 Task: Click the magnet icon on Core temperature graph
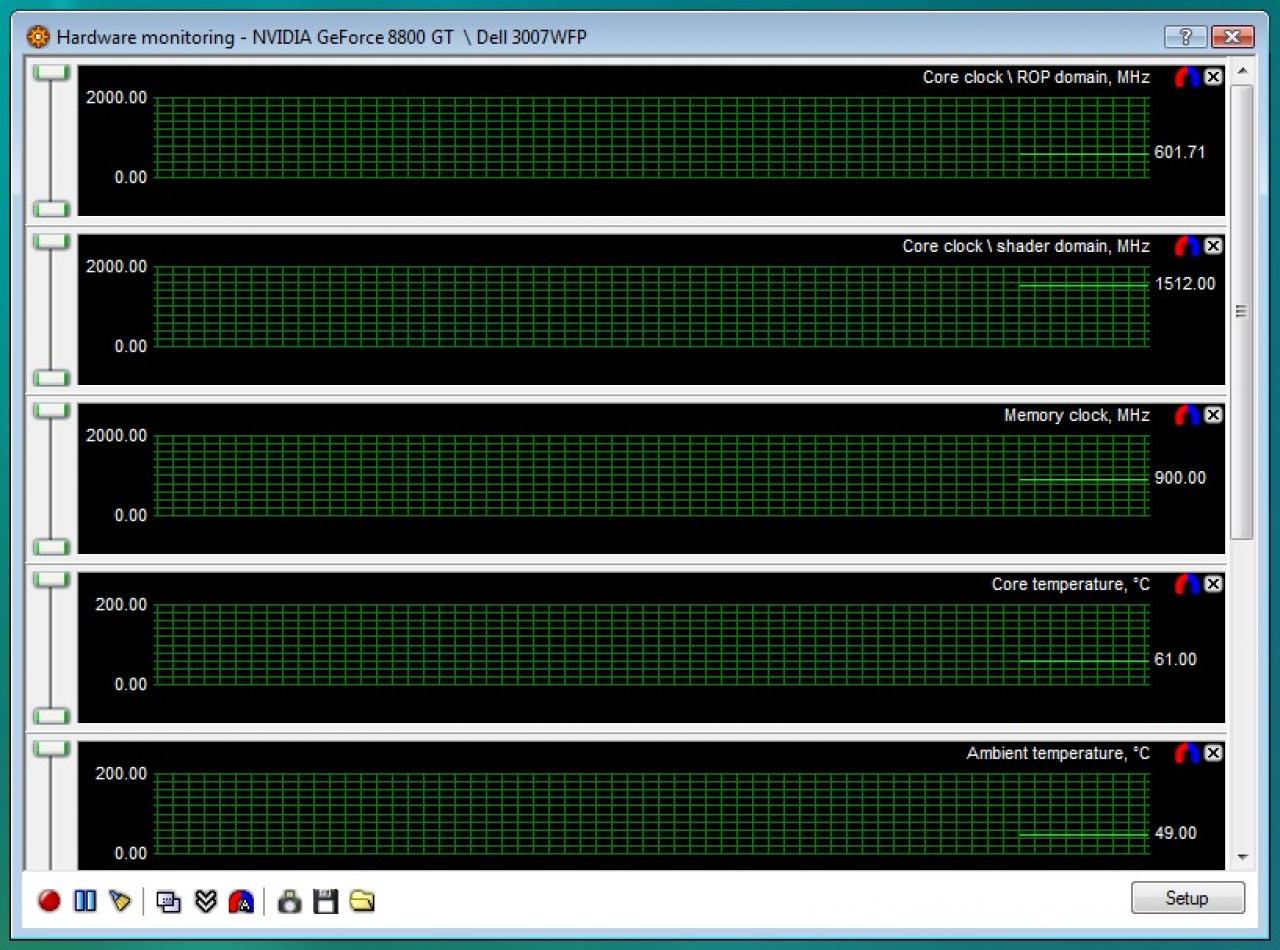(x=1187, y=584)
